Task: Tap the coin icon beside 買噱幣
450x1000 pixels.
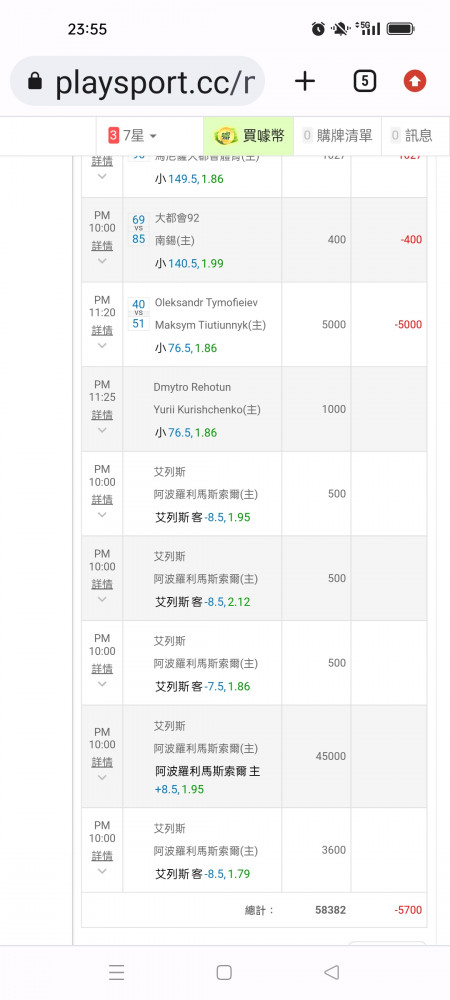Action: [x=226, y=135]
